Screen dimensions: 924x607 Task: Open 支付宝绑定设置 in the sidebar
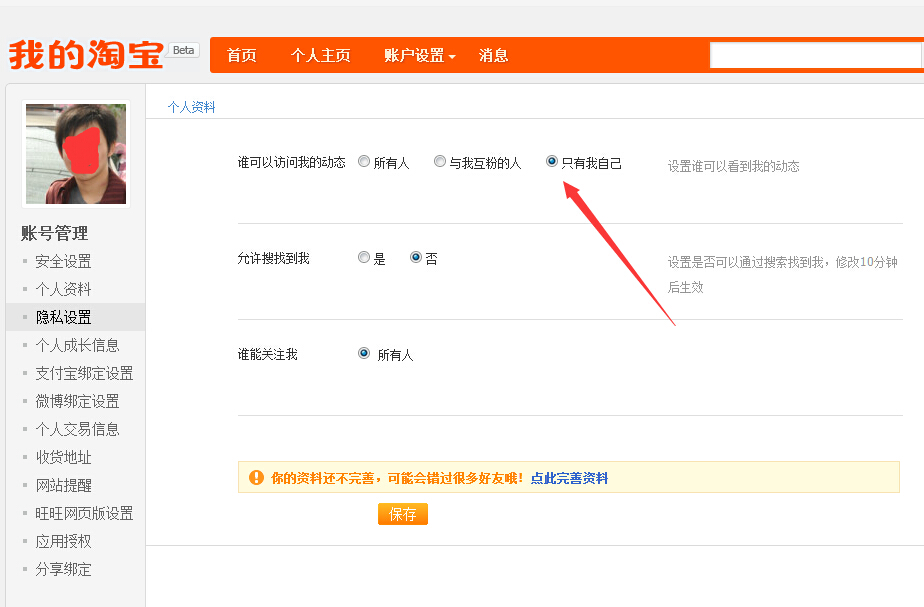click(84, 374)
